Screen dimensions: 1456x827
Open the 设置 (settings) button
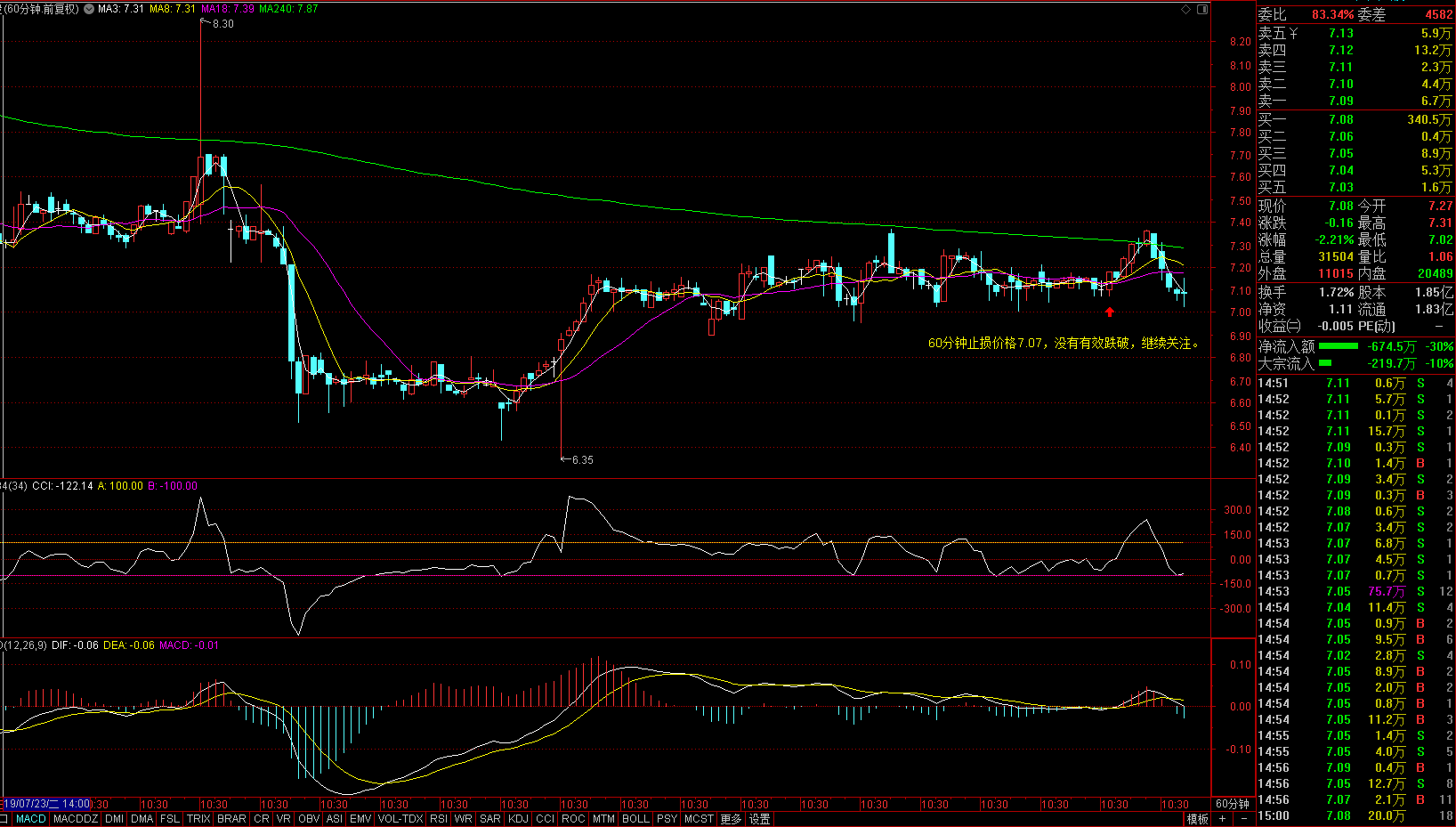(760, 819)
